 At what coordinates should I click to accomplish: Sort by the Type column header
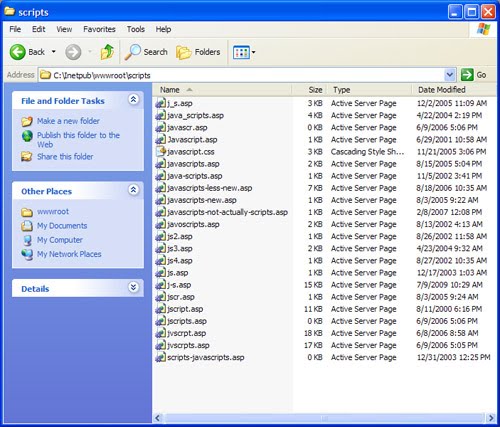[369, 90]
